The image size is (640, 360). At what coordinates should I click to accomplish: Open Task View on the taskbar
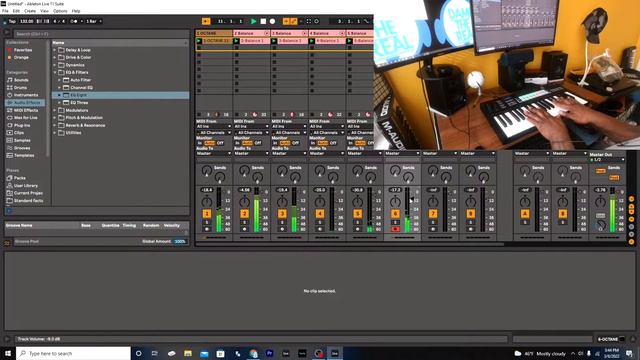pos(155,353)
